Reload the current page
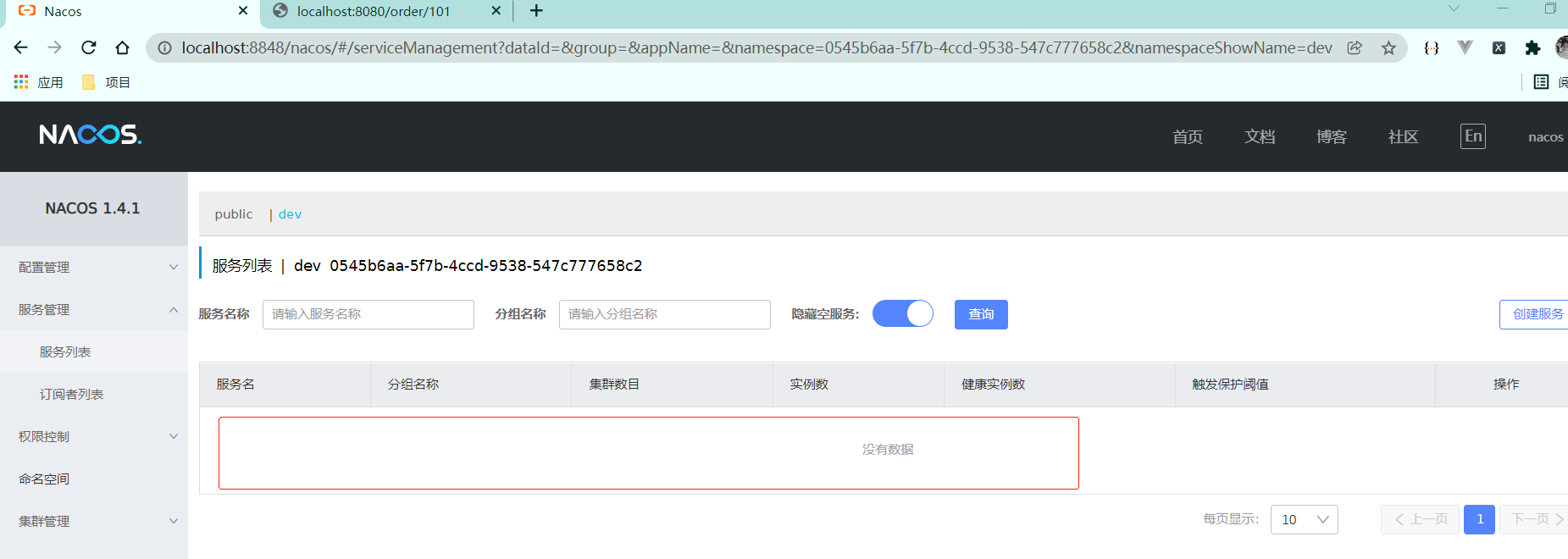This screenshot has width=1568, height=559. (89, 47)
